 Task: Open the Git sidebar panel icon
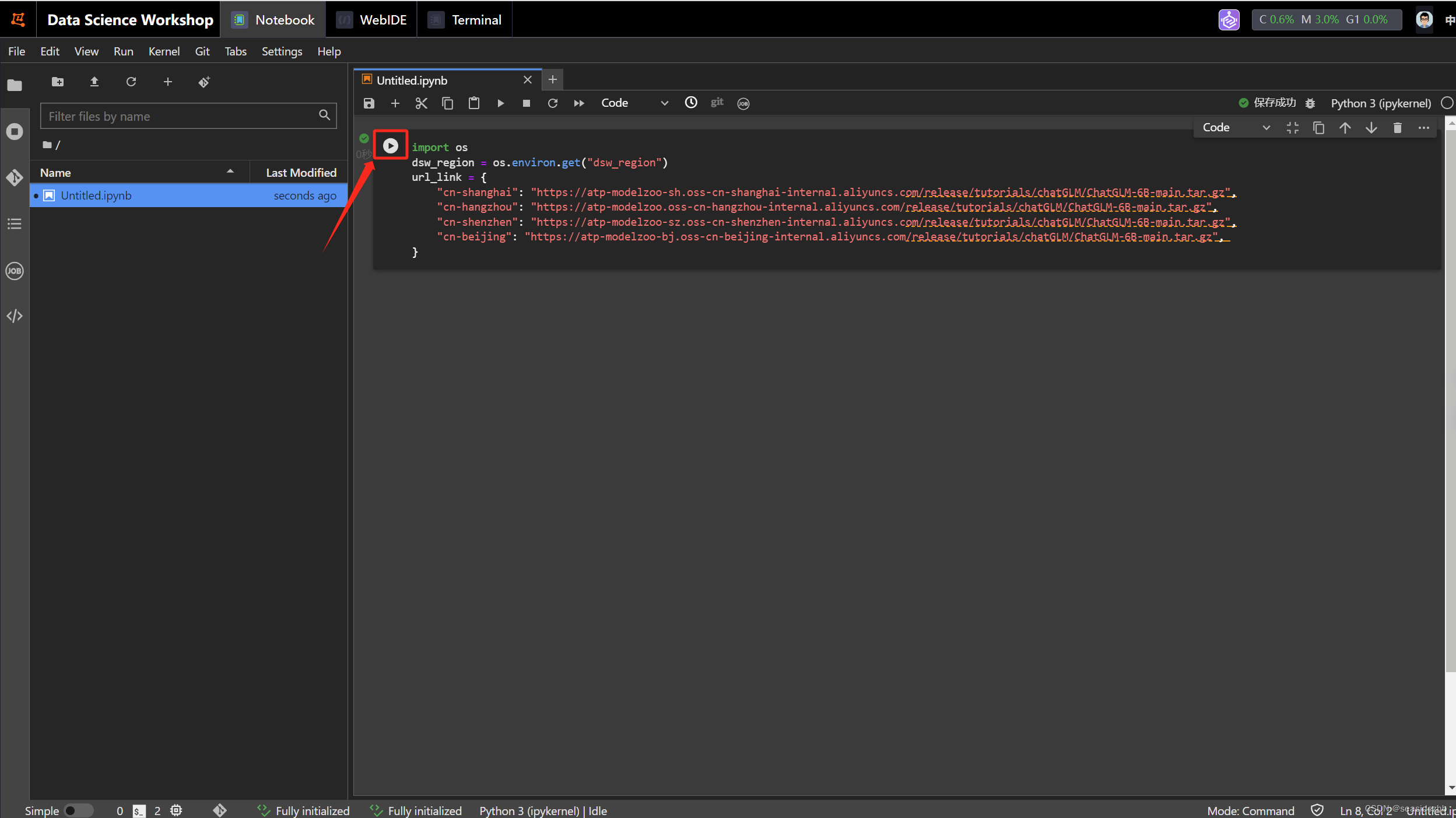15,177
